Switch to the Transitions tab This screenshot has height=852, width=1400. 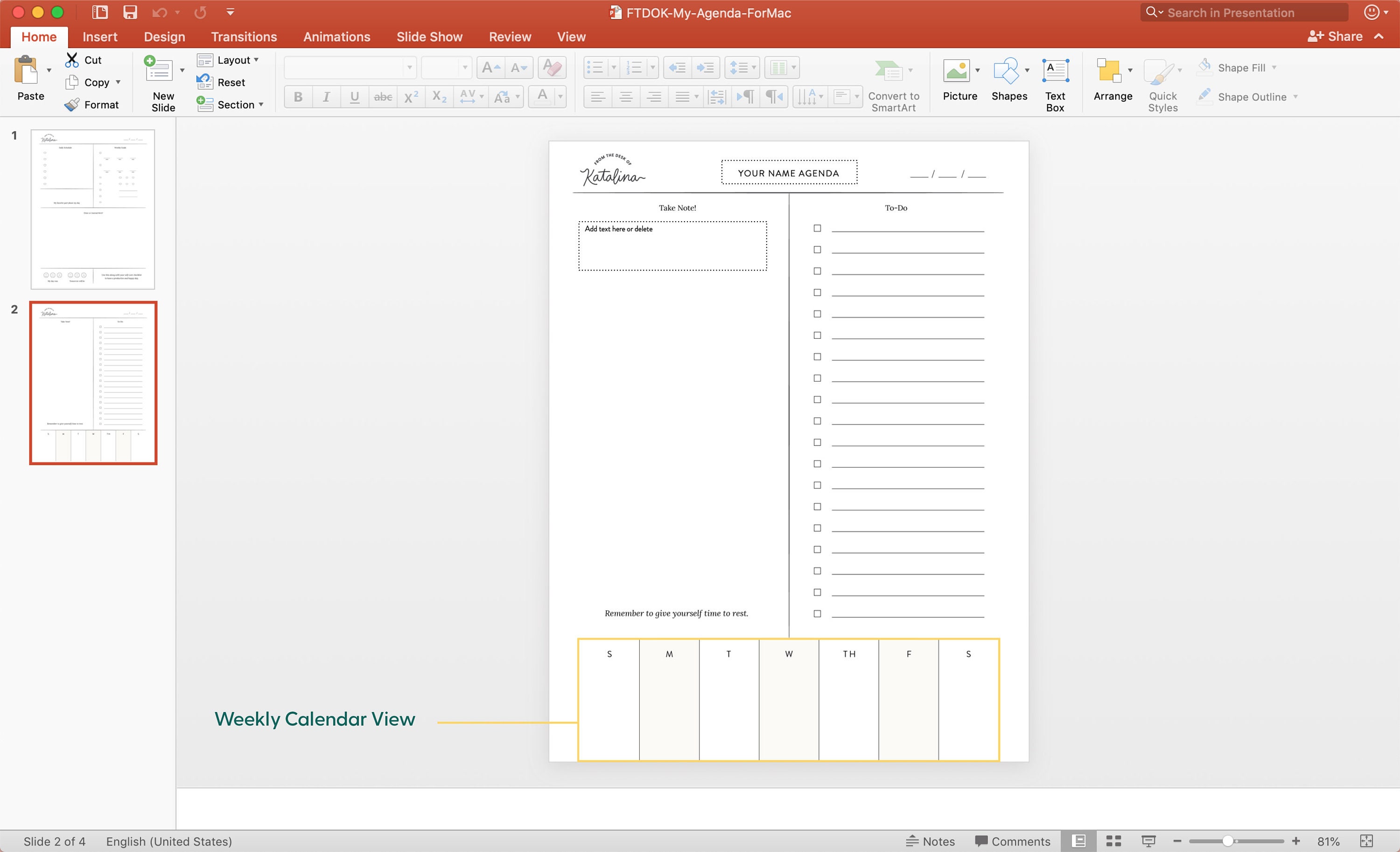244,36
